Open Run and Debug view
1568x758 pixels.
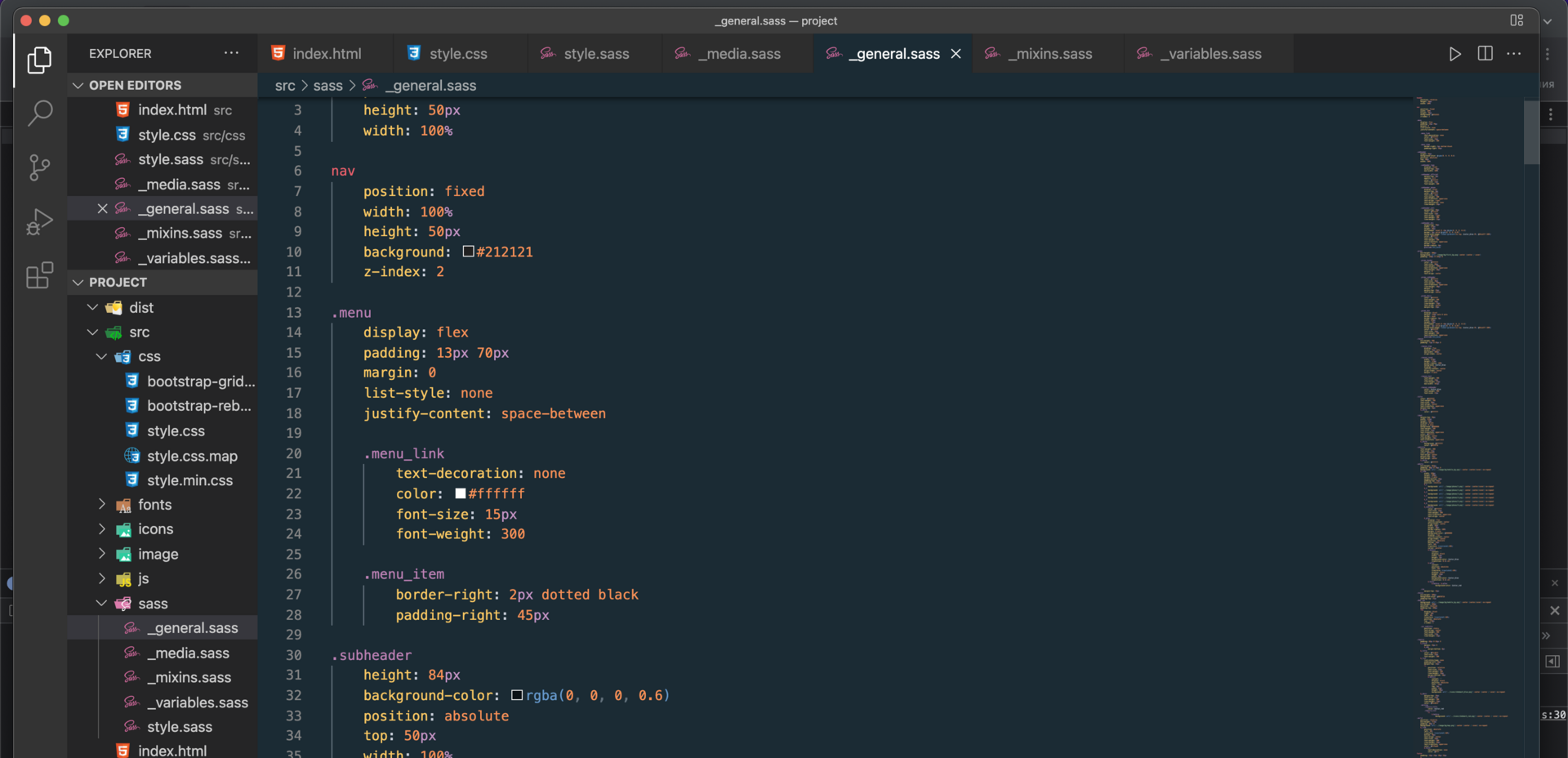pyautogui.click(x=39, y=221)
